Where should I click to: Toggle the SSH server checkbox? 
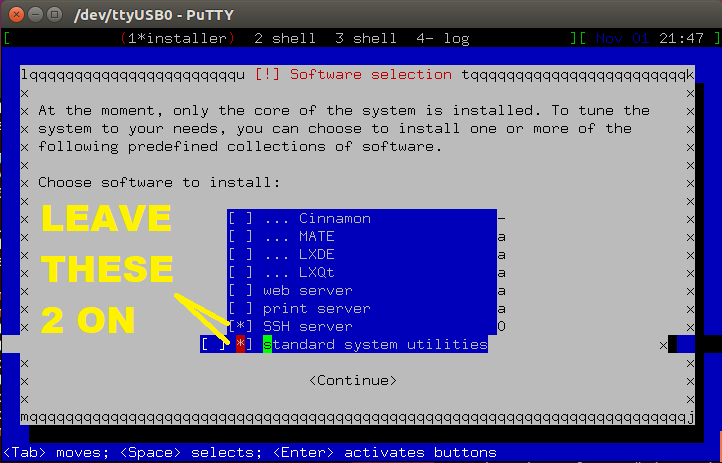pos(240,326)
